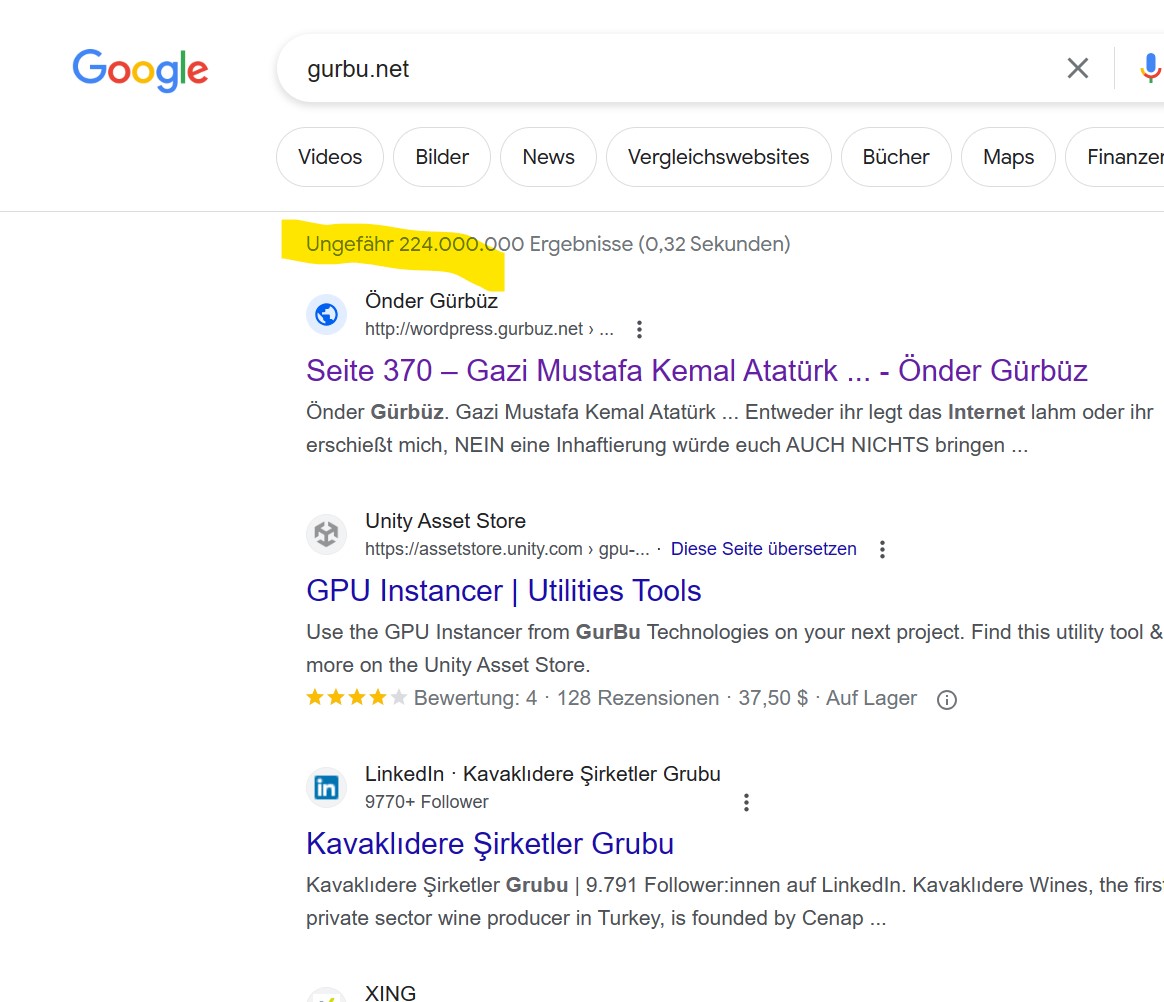Select the Bücher filter chip
The width and height of the screenshot is (1164, 1002).
pos(895,157)
